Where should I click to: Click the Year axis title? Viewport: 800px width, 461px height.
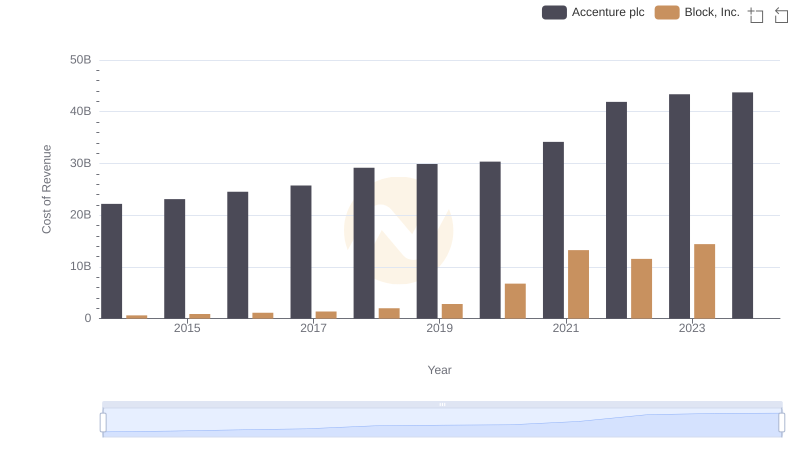pyautogui.click(x=439, y=370)
